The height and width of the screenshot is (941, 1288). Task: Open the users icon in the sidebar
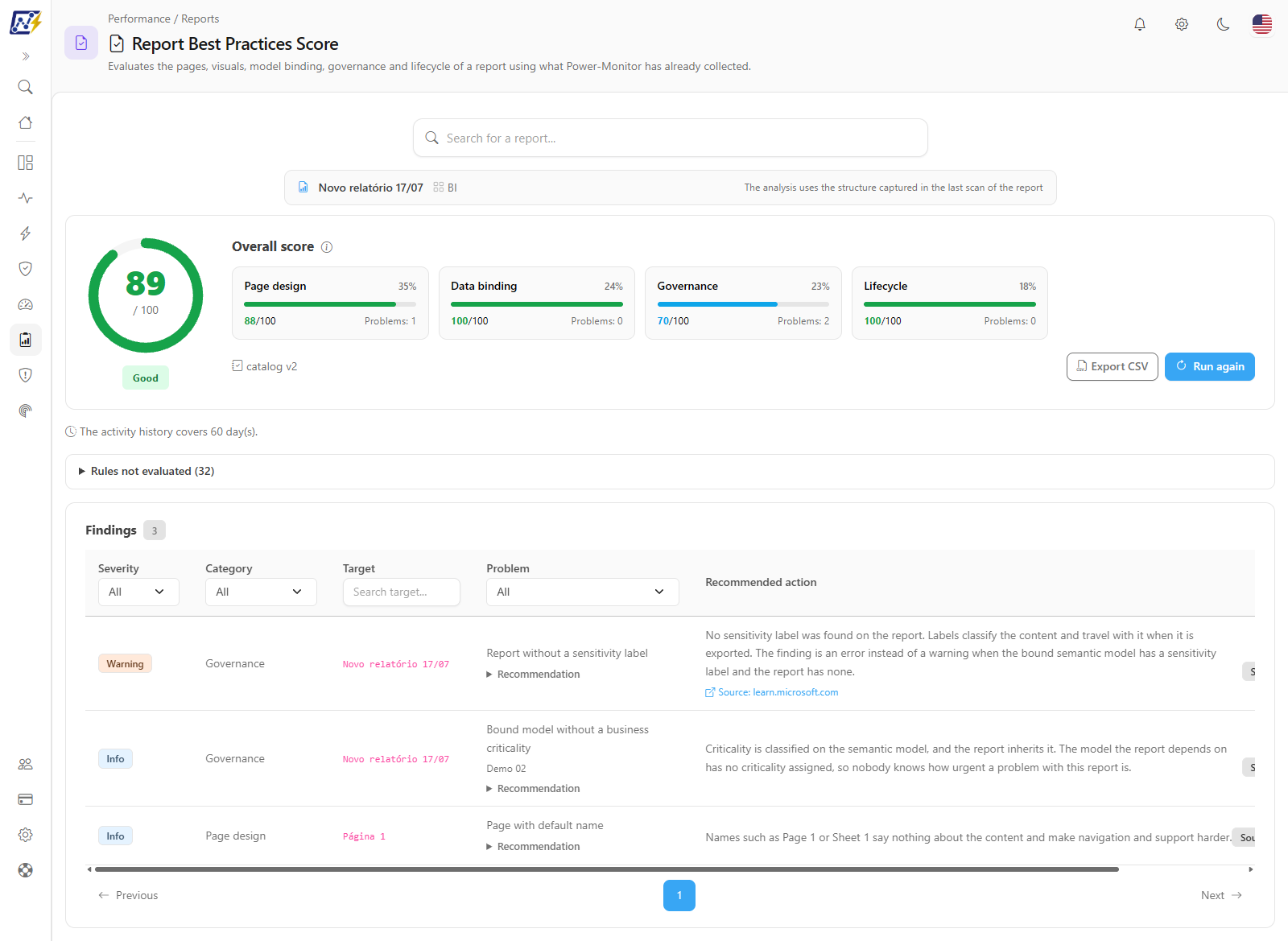[x=26, y=764]
